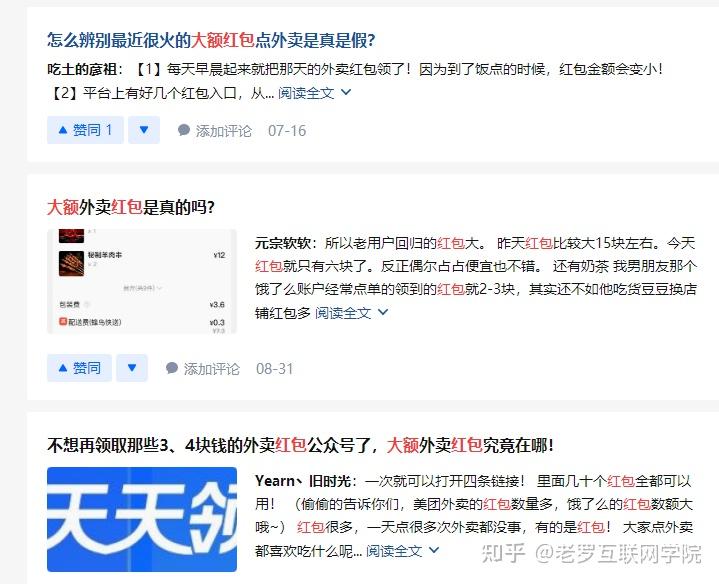Open question 大额外卖红包是真的吗

131,207
